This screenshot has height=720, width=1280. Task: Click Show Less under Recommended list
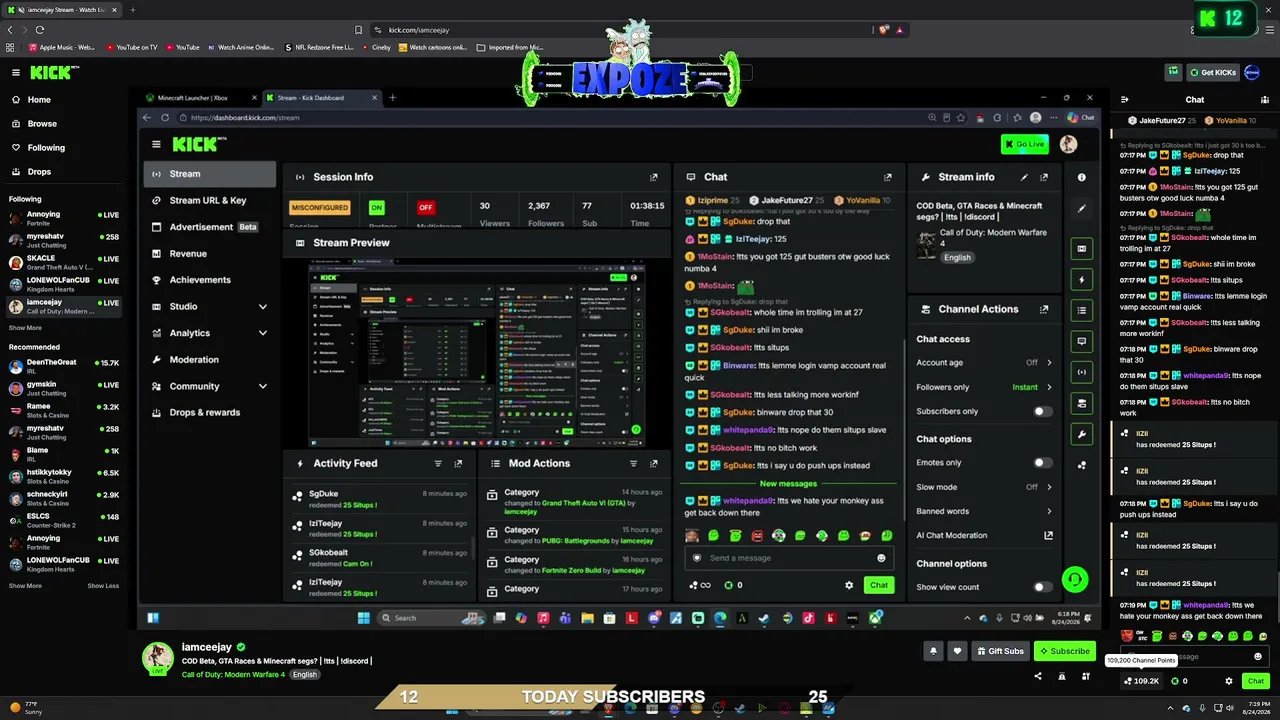103,586
